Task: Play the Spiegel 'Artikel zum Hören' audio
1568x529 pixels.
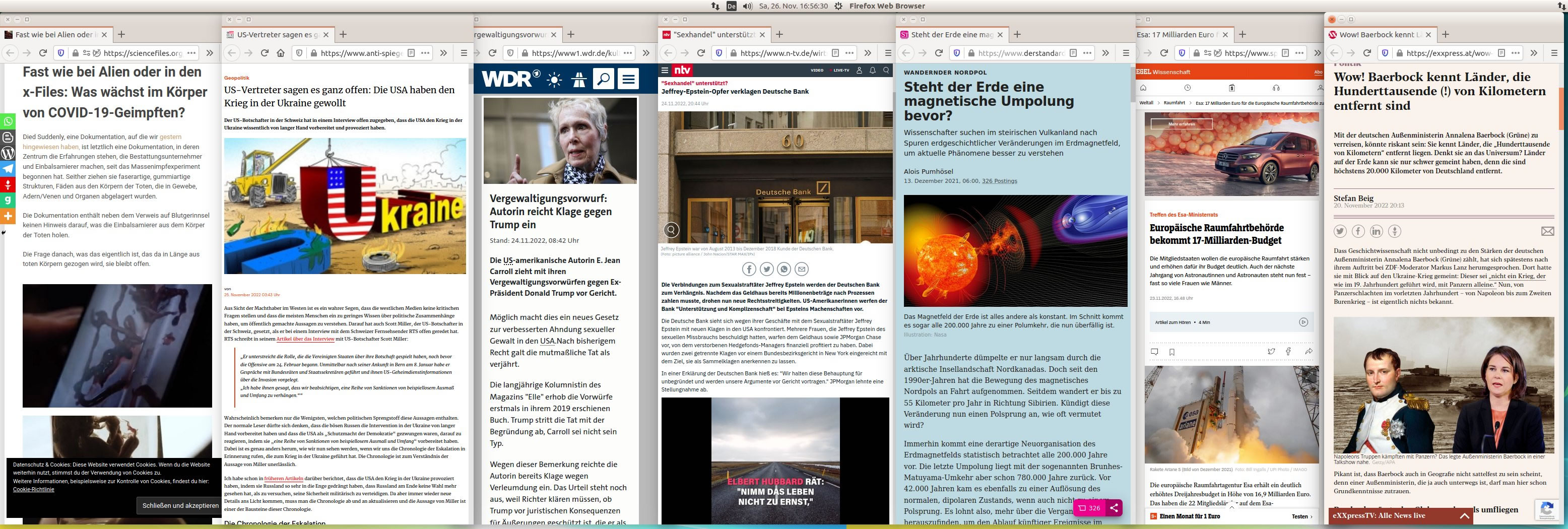Action: pos(1303,322)
